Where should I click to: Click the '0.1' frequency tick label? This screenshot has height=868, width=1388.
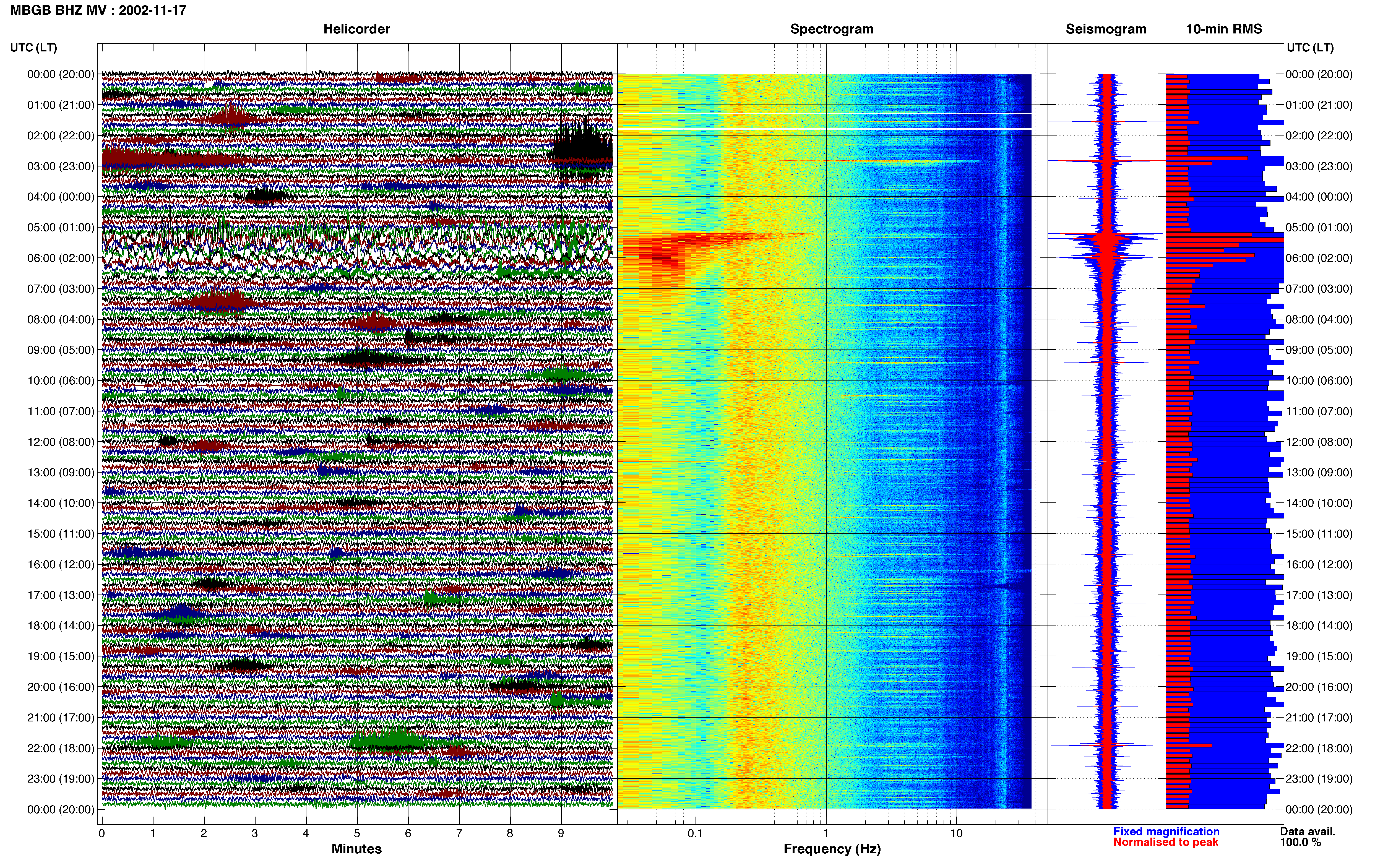(x=695, y=833)
